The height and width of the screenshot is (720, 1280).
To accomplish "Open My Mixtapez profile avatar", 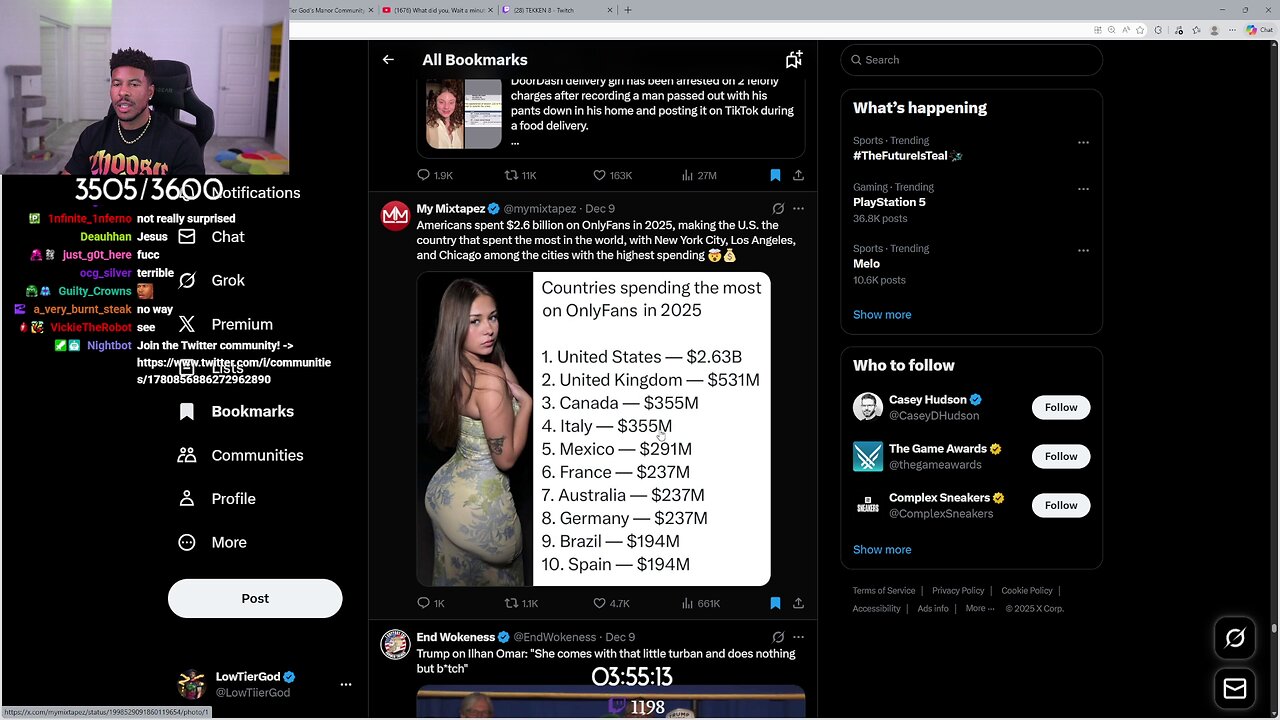I will [395, 216].
